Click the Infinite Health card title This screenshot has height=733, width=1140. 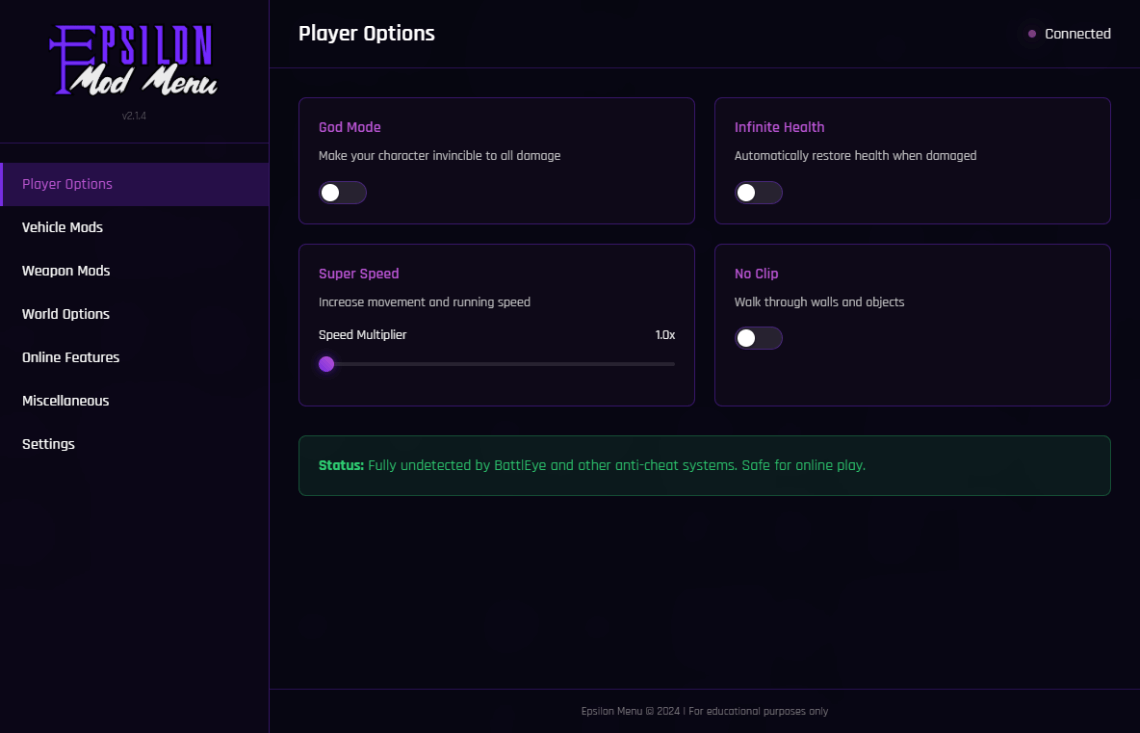point(779,127)
